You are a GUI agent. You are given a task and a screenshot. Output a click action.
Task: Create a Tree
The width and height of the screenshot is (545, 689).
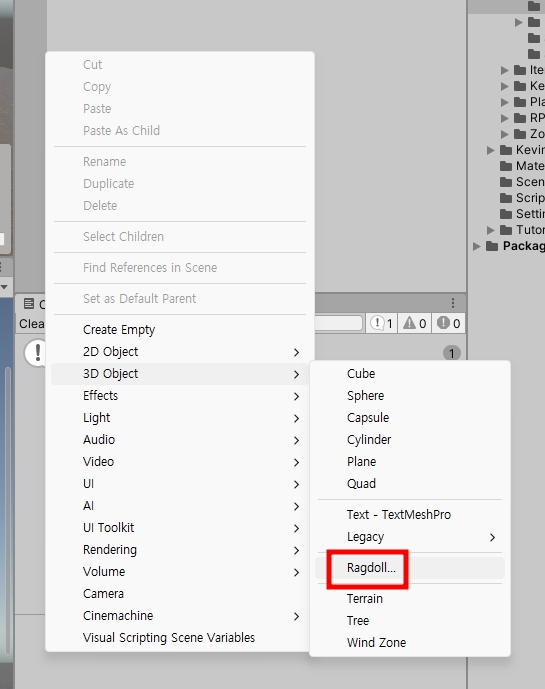tap(410, 620)
